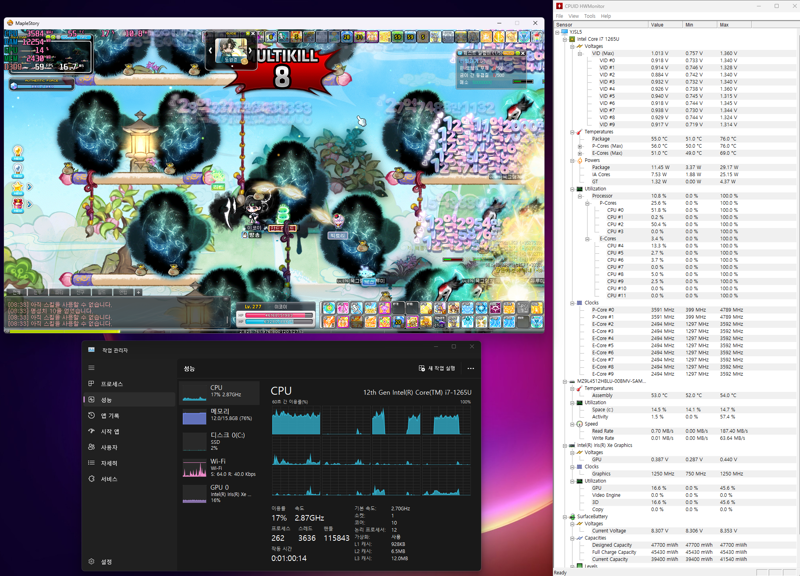Select the Read Rate speed row

coord(669,431)
